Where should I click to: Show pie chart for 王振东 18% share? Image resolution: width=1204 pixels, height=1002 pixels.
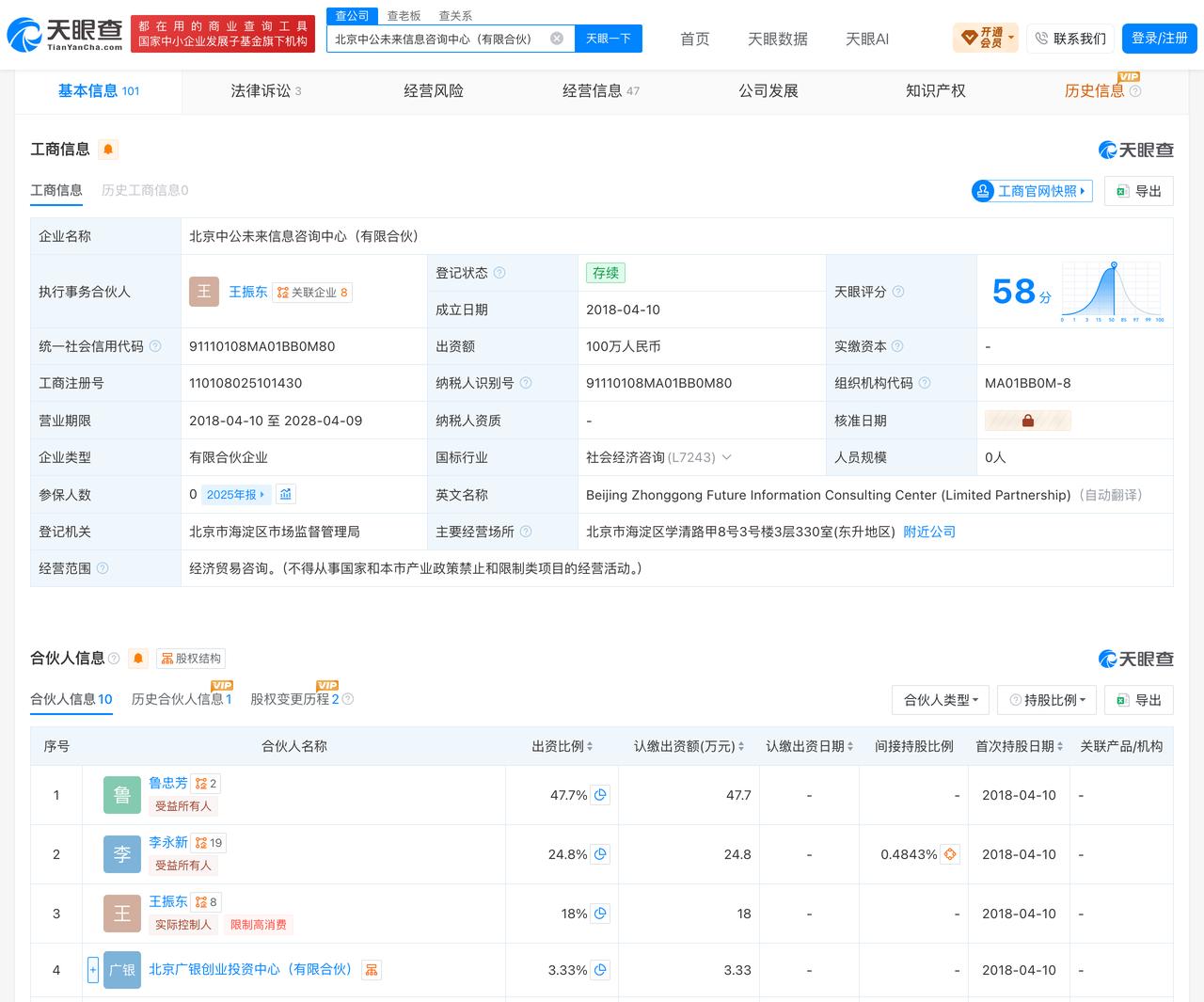(600, 914)
